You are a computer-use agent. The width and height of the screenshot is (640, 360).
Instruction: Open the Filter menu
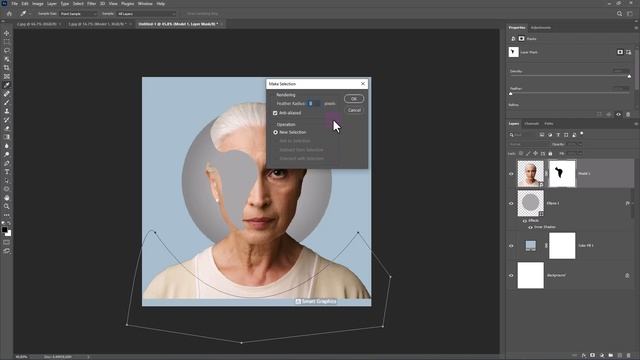pyautogui.click(x=91, y=4)
